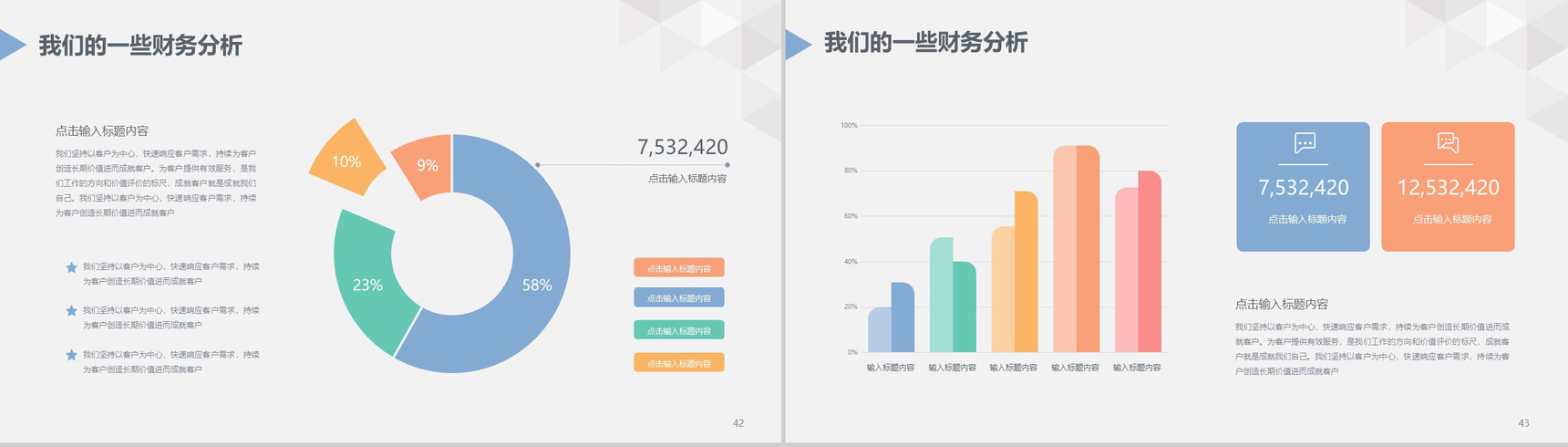Select the 9% salmon donut segment
Image resolution: width=1568 pixels, height=447 pixels.
point(427,165)
